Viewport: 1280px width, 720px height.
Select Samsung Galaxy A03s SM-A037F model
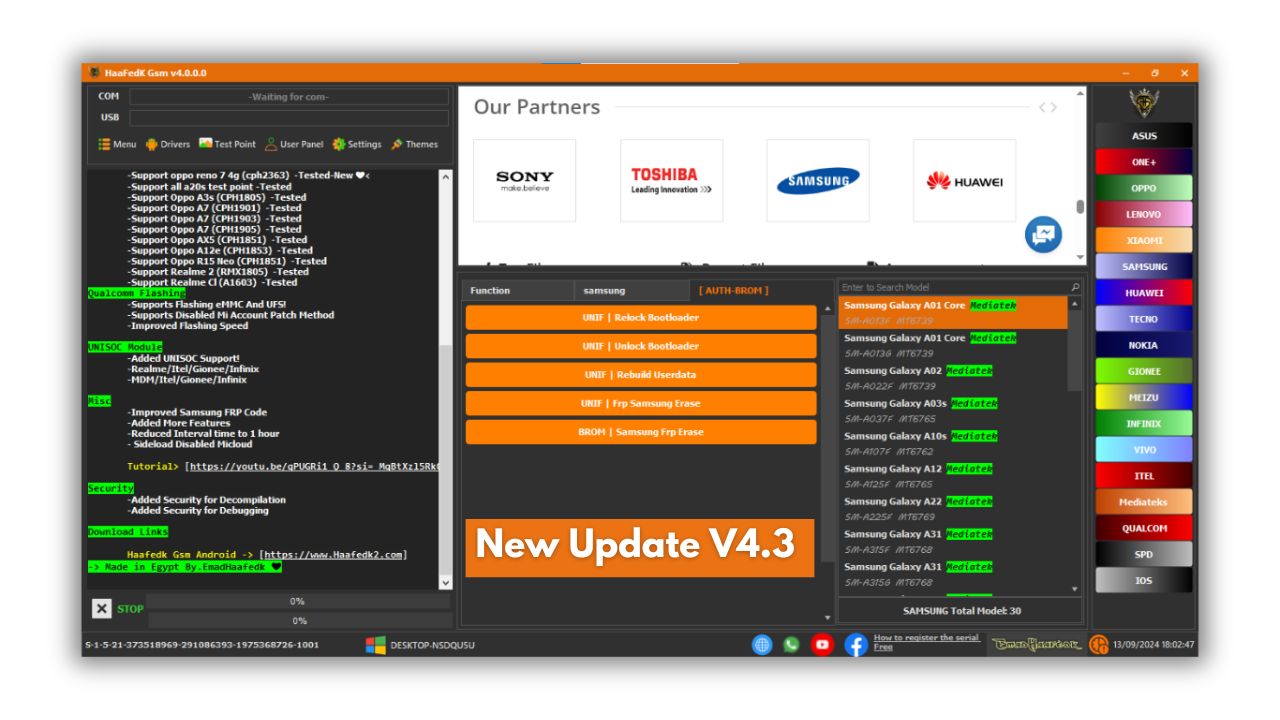click(x=953, y=411)
